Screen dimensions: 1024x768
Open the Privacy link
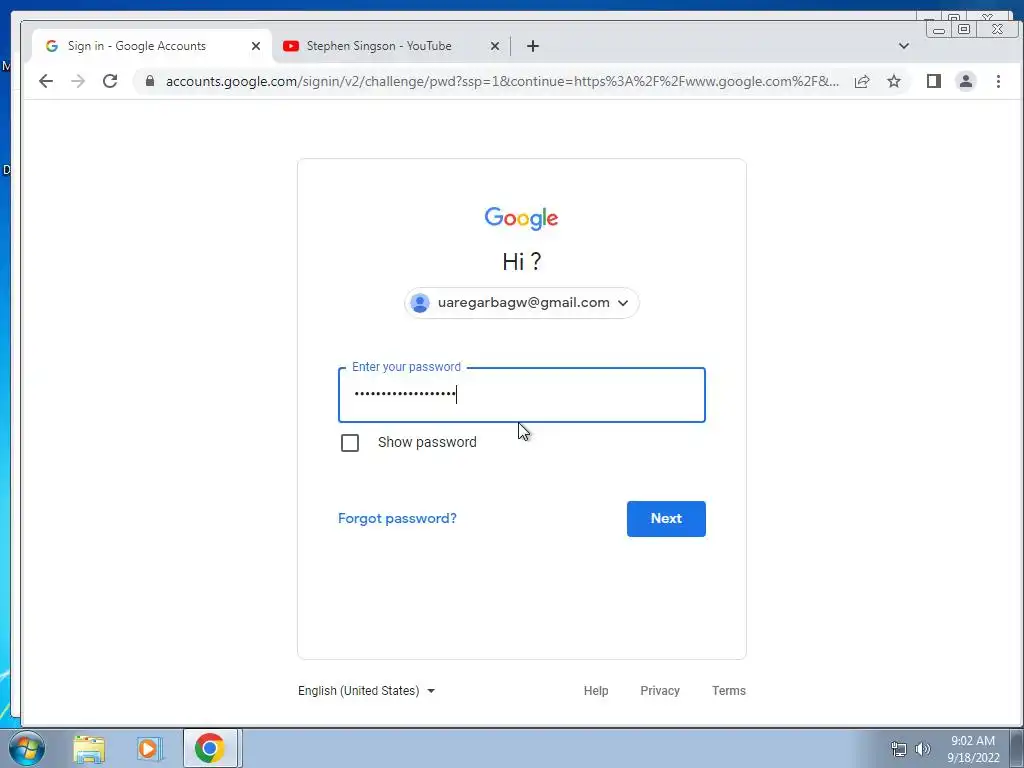pyautogui.click(x=660, y=691)
